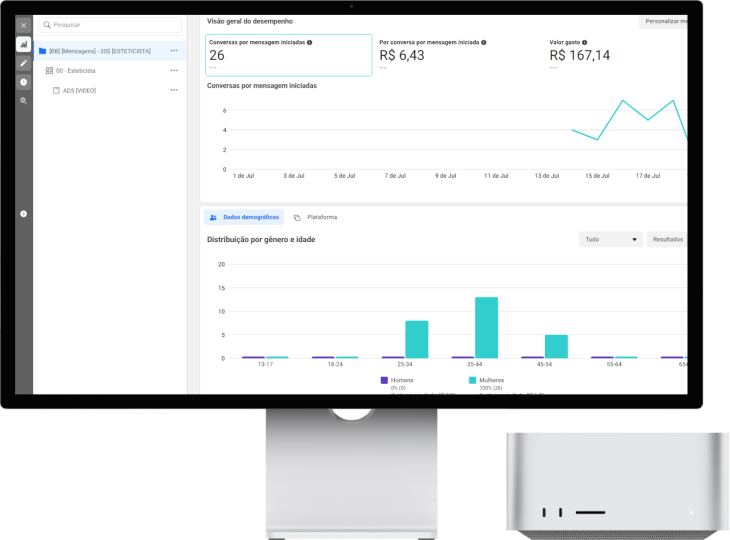730x540 pixels.
Task: Switch to the Plataforma tab
Action: pyautogui.click(x=315, y=217)
